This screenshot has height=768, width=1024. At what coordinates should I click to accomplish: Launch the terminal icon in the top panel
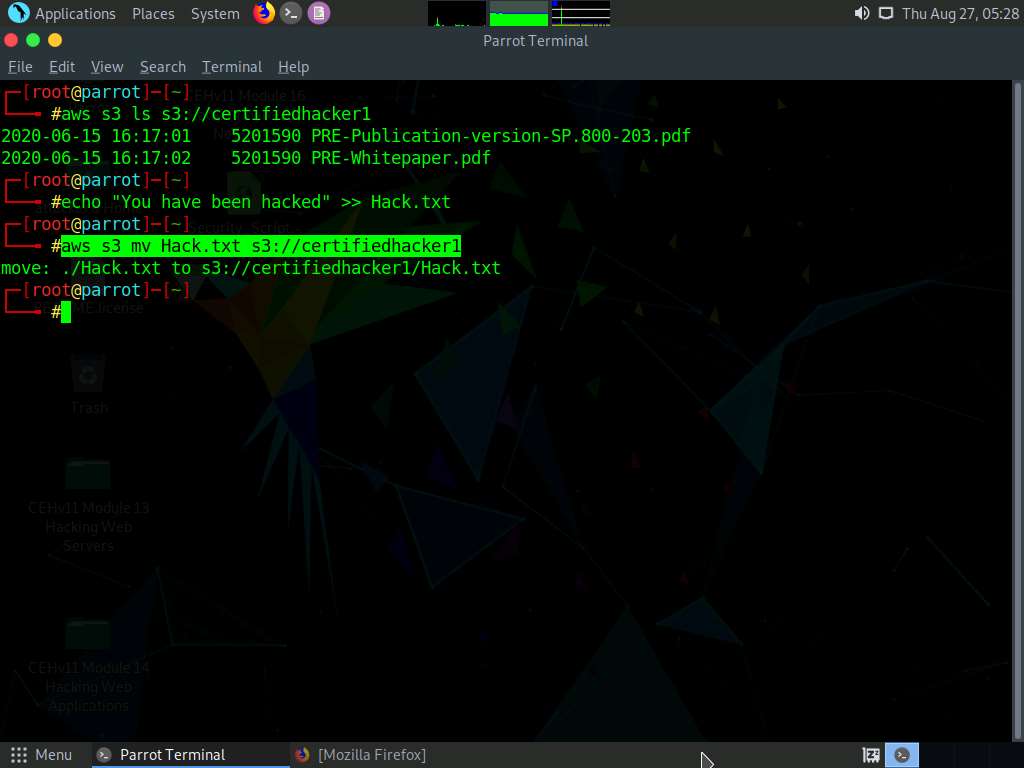coord(291,13)
